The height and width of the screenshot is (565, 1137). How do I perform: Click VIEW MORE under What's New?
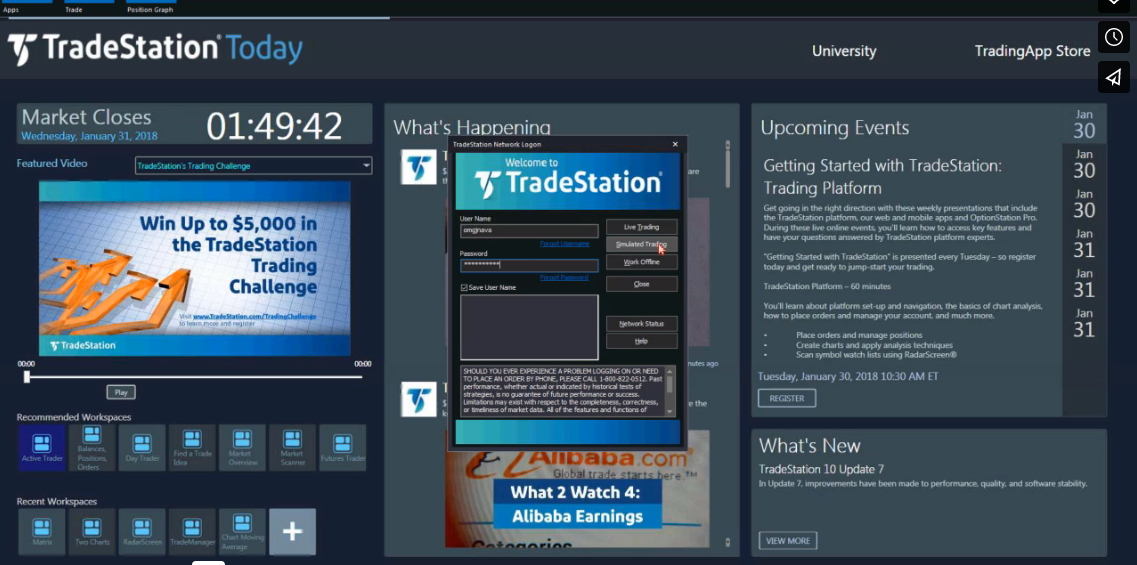click(788, 541)
